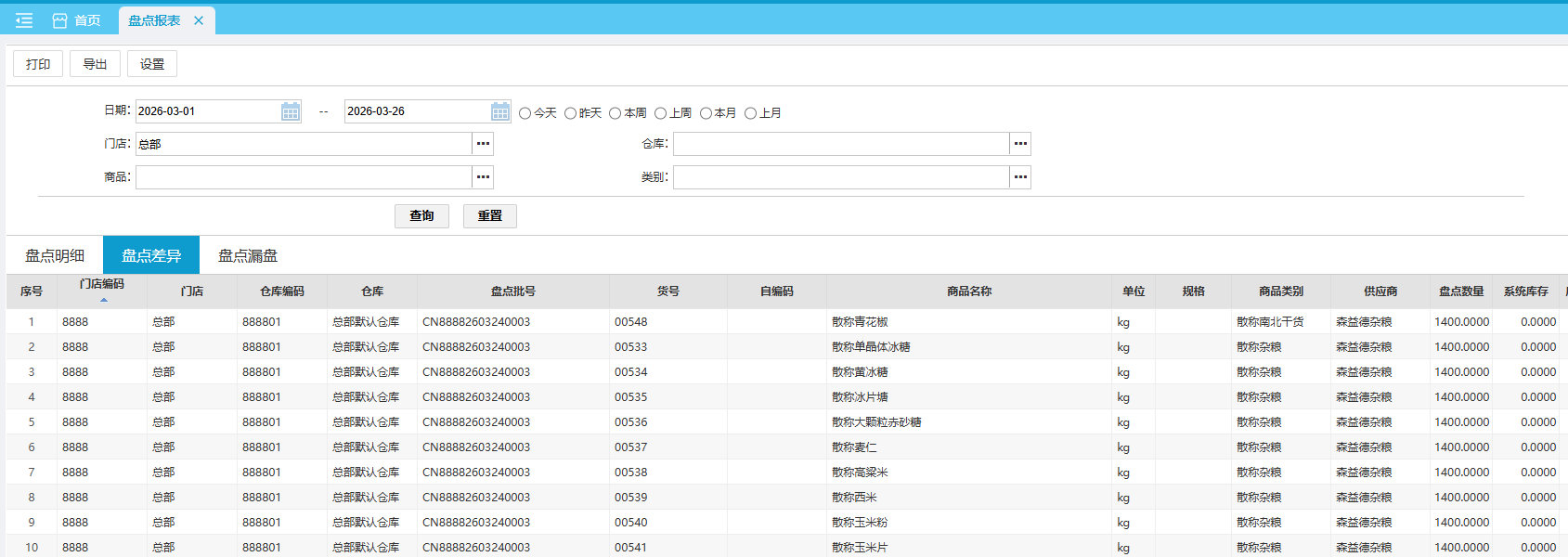Viewport: 1568px width, 557px height.
Task: Open the 门店 store selector ellipsis
Action: (483, 144)
